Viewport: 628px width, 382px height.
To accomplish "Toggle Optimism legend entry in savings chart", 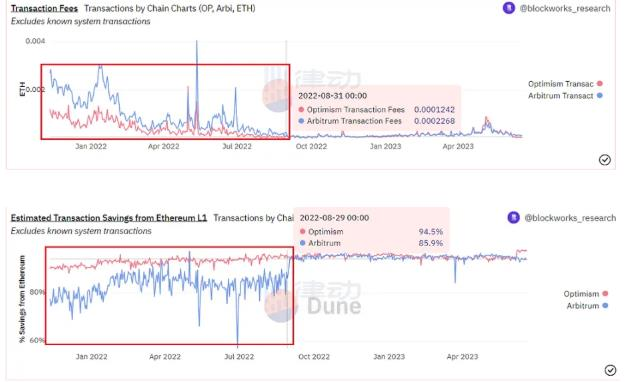I will (x=586, y=294).
